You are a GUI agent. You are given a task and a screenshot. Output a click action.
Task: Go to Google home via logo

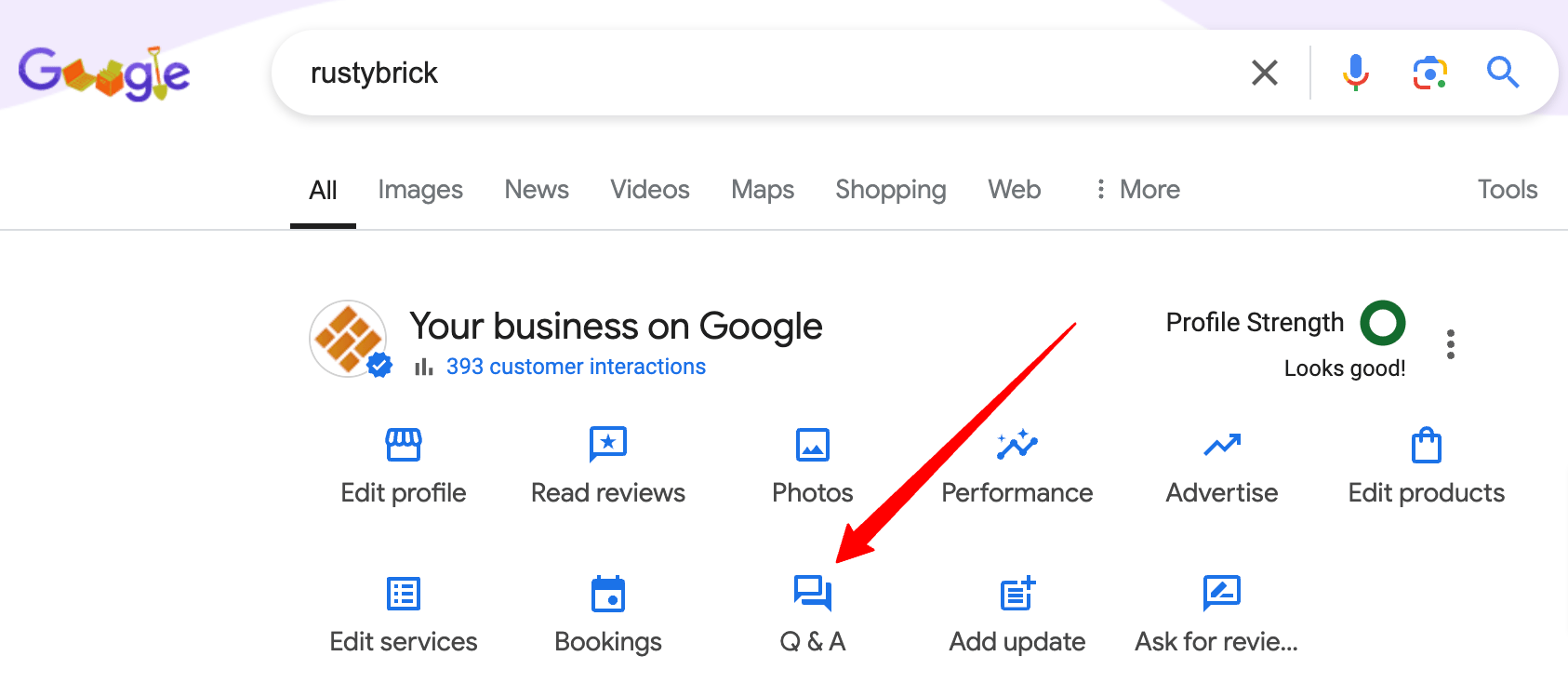click(104, 74)
